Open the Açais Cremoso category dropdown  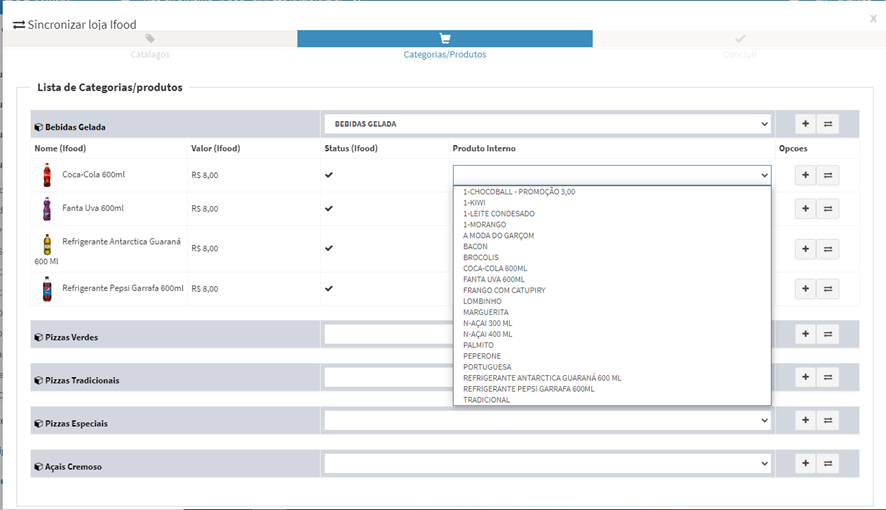547,464
